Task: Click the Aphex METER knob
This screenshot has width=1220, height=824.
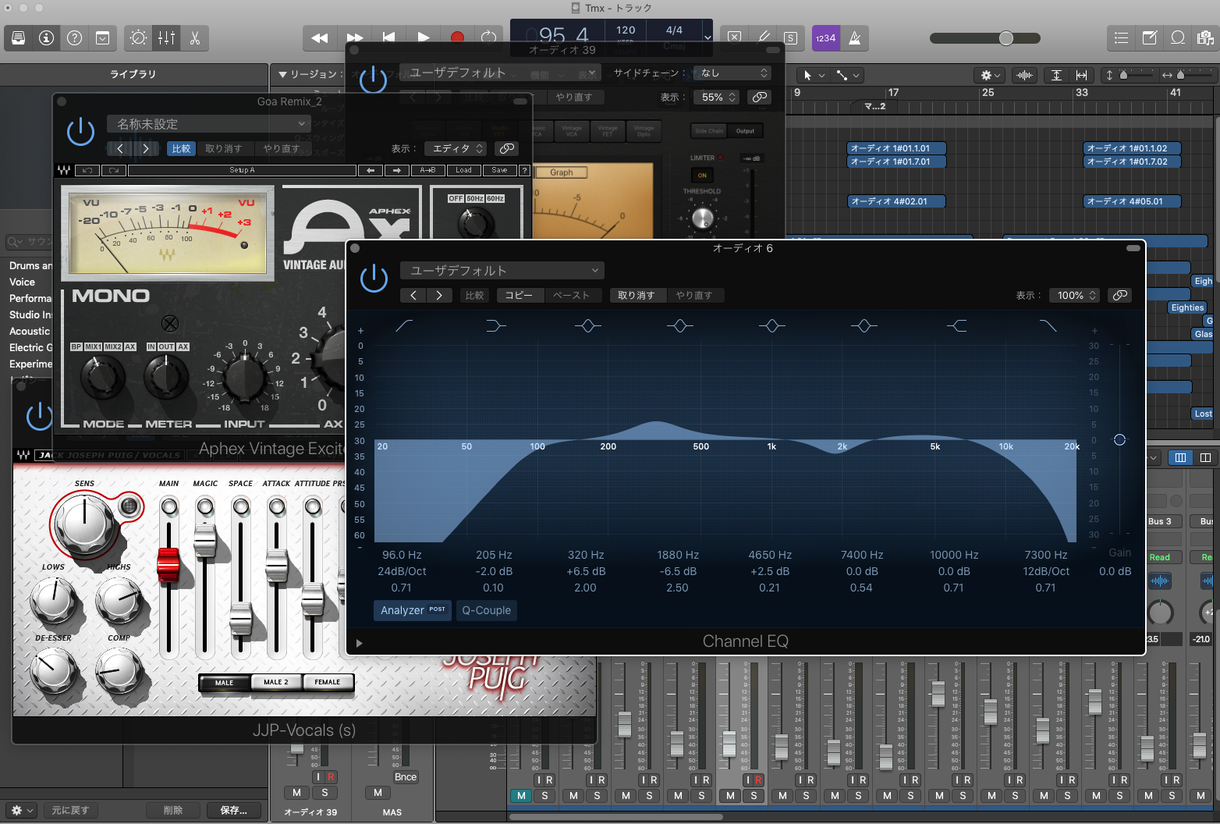Action: 166,378
